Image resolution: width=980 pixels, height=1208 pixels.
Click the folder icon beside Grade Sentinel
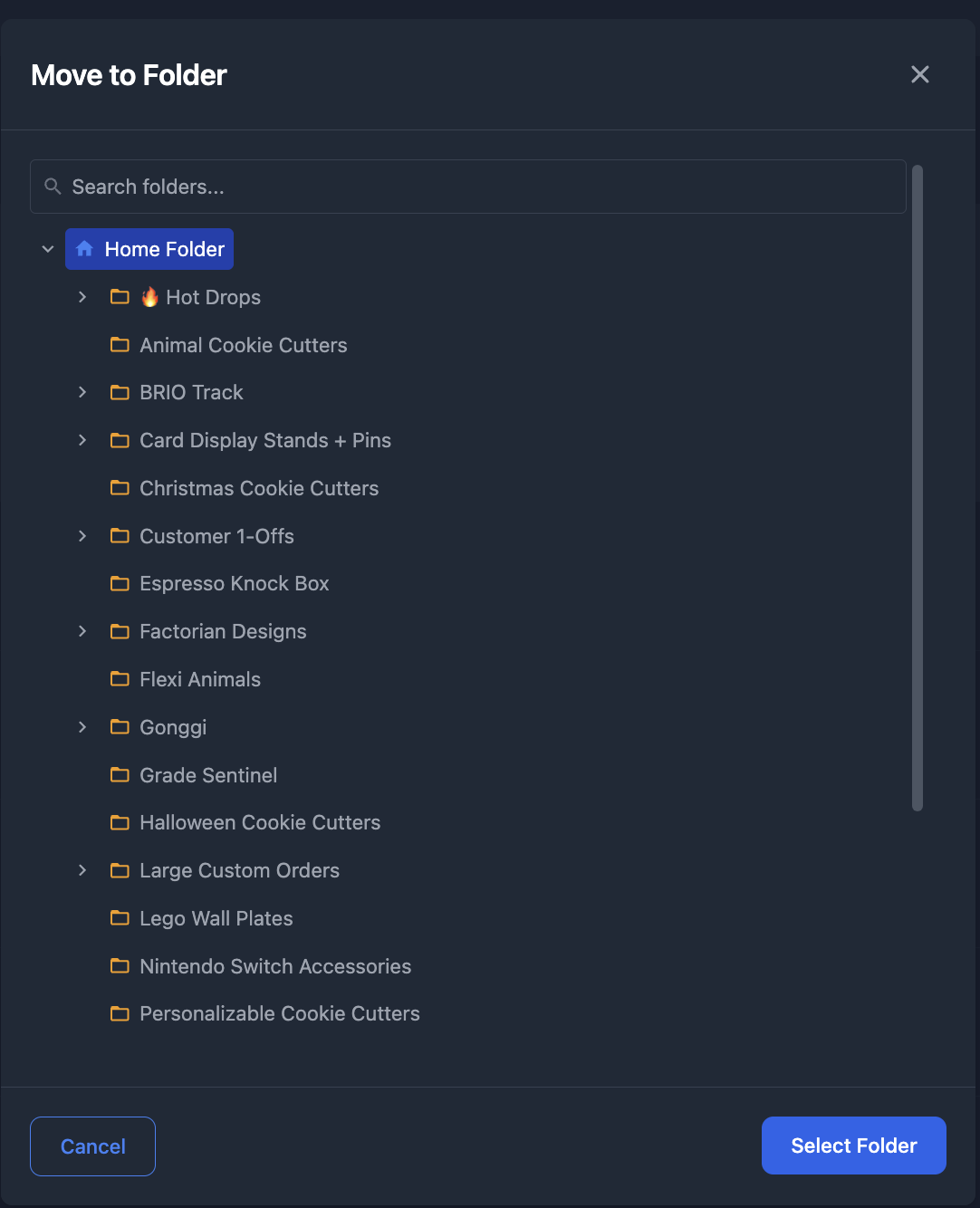(120, 775)
